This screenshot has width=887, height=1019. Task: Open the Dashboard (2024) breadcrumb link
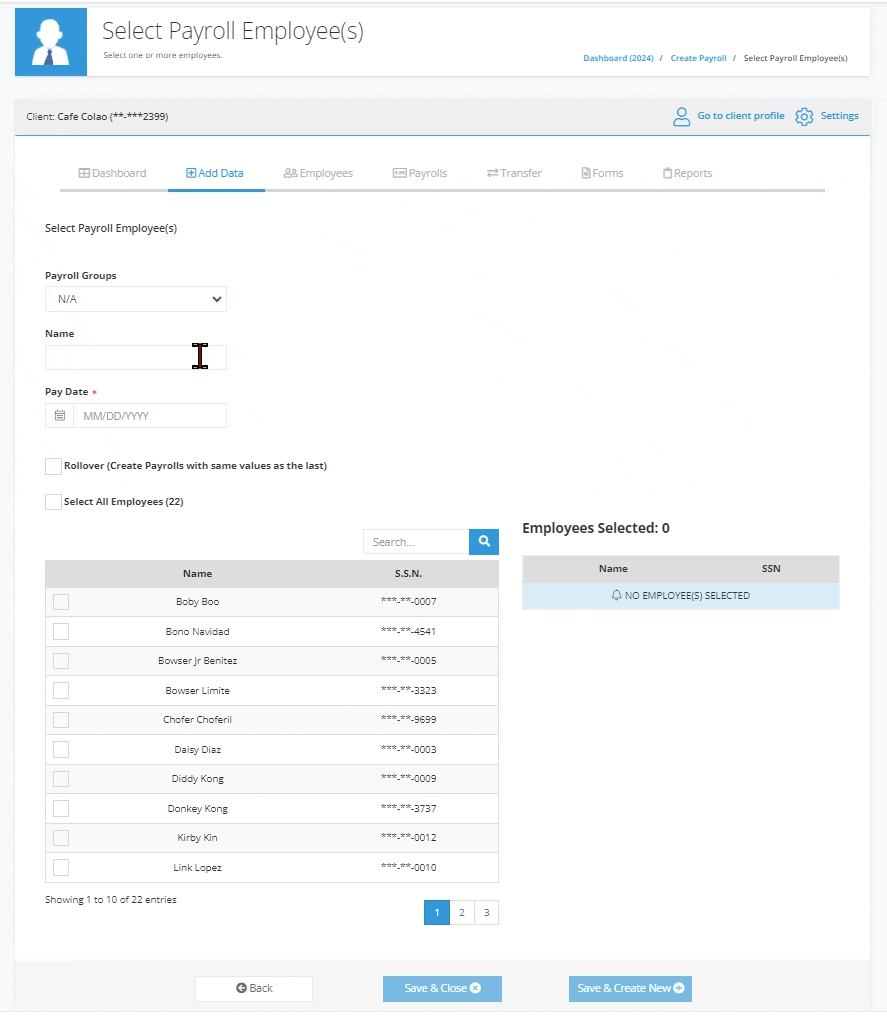pos(618,58)
